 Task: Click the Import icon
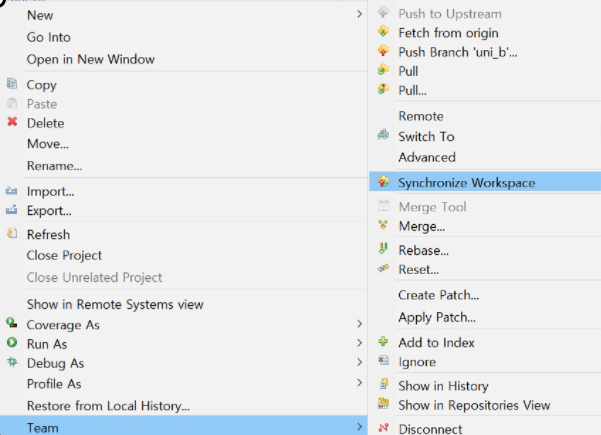tap(11, 190)
